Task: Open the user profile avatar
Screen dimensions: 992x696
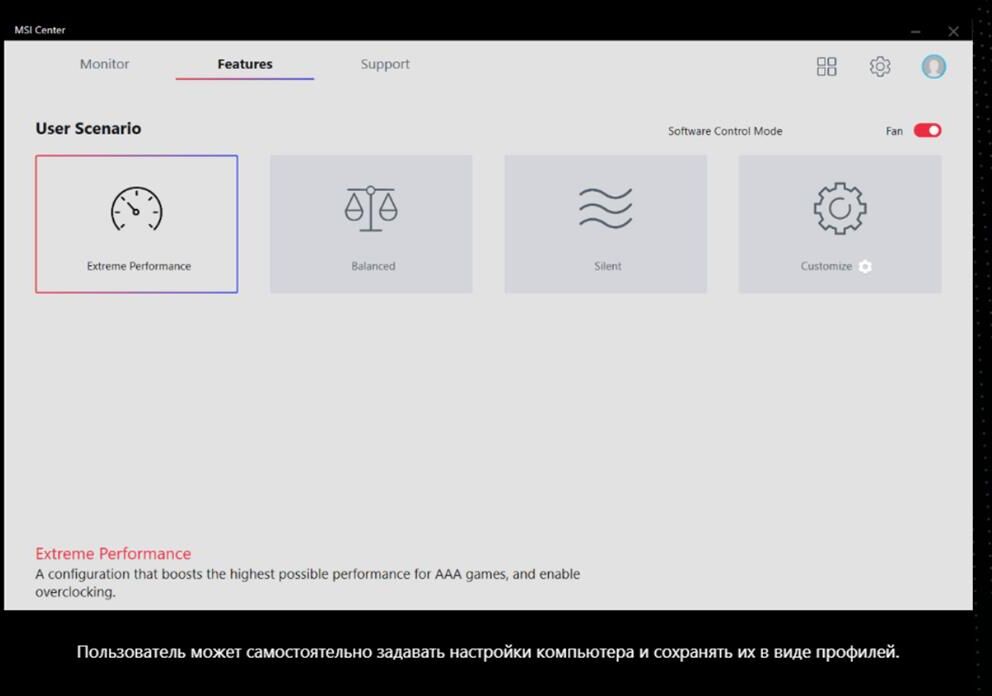Action: point(933,66)
